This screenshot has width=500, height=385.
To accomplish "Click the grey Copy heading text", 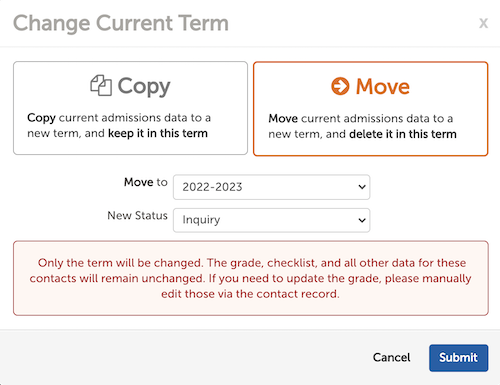I will 144,86.
